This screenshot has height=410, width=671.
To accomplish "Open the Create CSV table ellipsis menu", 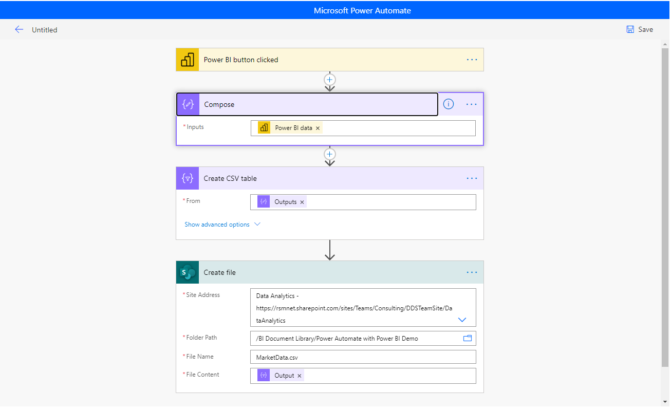I will [472, 178].
